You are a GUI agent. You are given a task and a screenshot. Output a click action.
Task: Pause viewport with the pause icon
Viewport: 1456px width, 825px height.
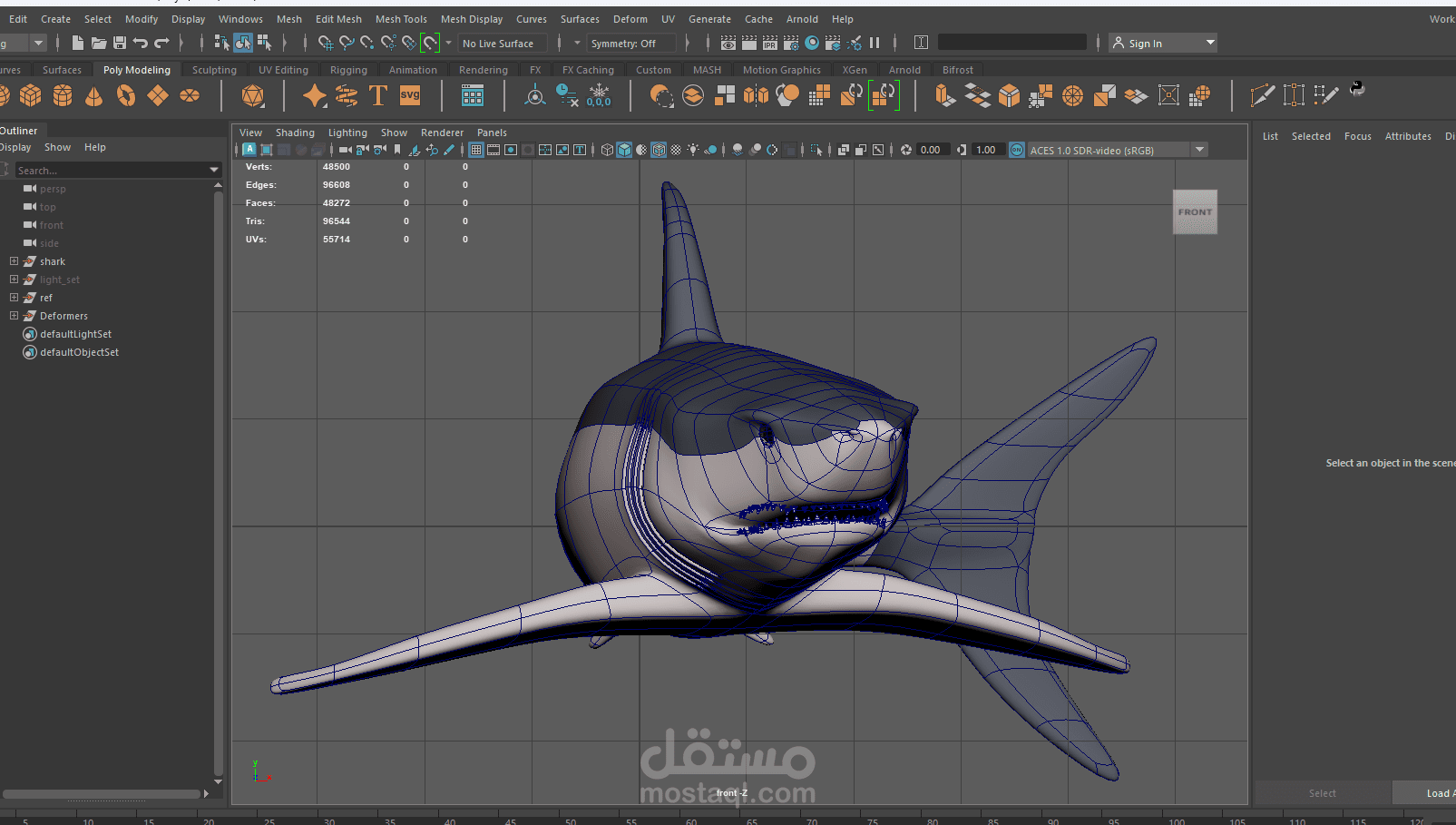click(x=875, y=43)
